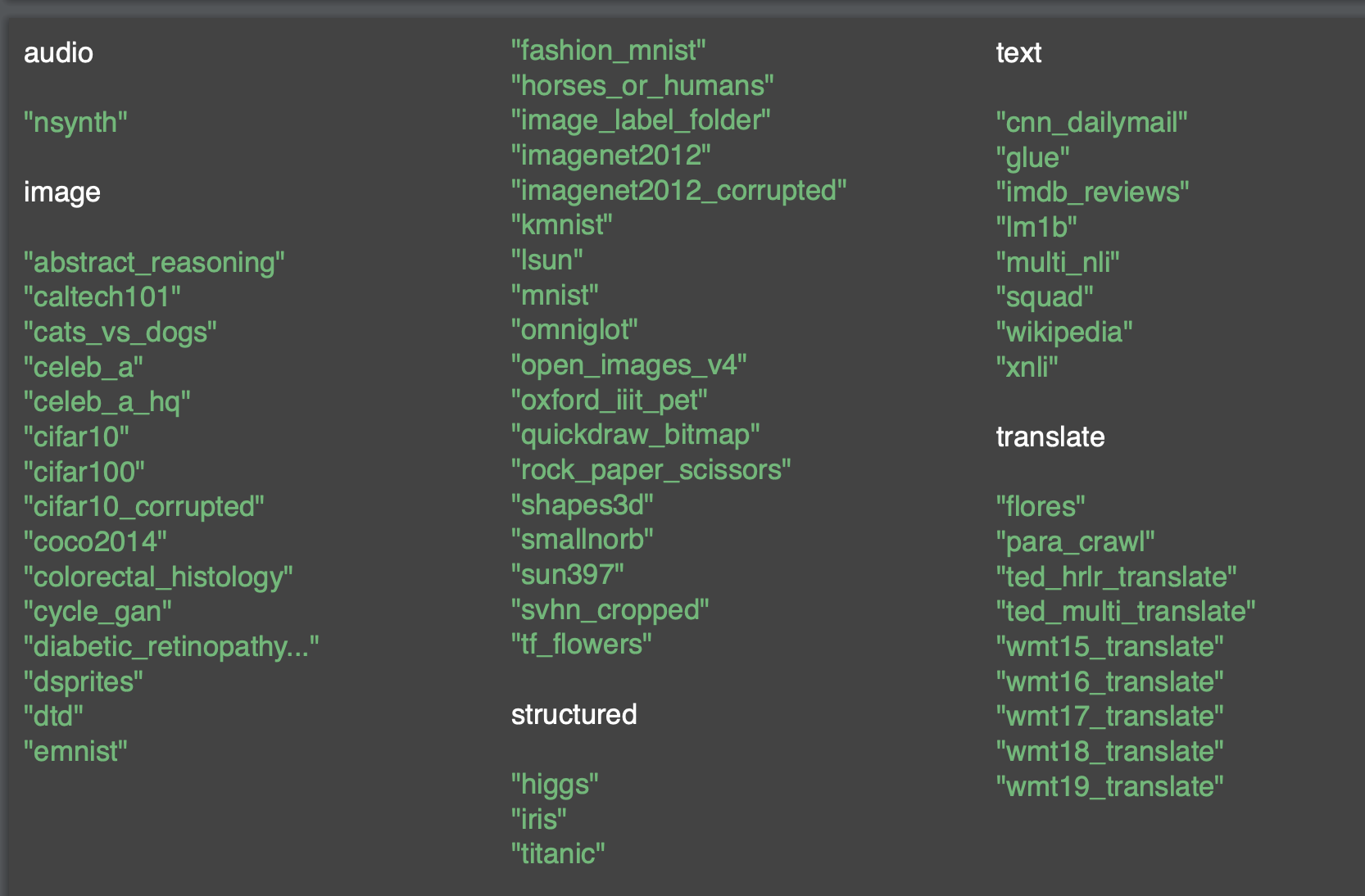
Task: Click "cifar10_corrupted" text
Action: (x=144, y=507)
